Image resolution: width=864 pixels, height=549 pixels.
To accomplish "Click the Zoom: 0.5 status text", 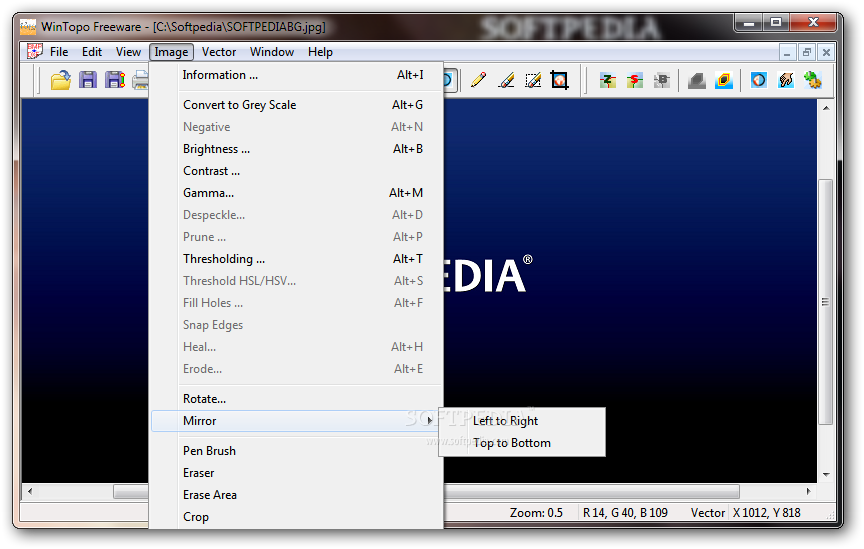I will tap(536, 513).
